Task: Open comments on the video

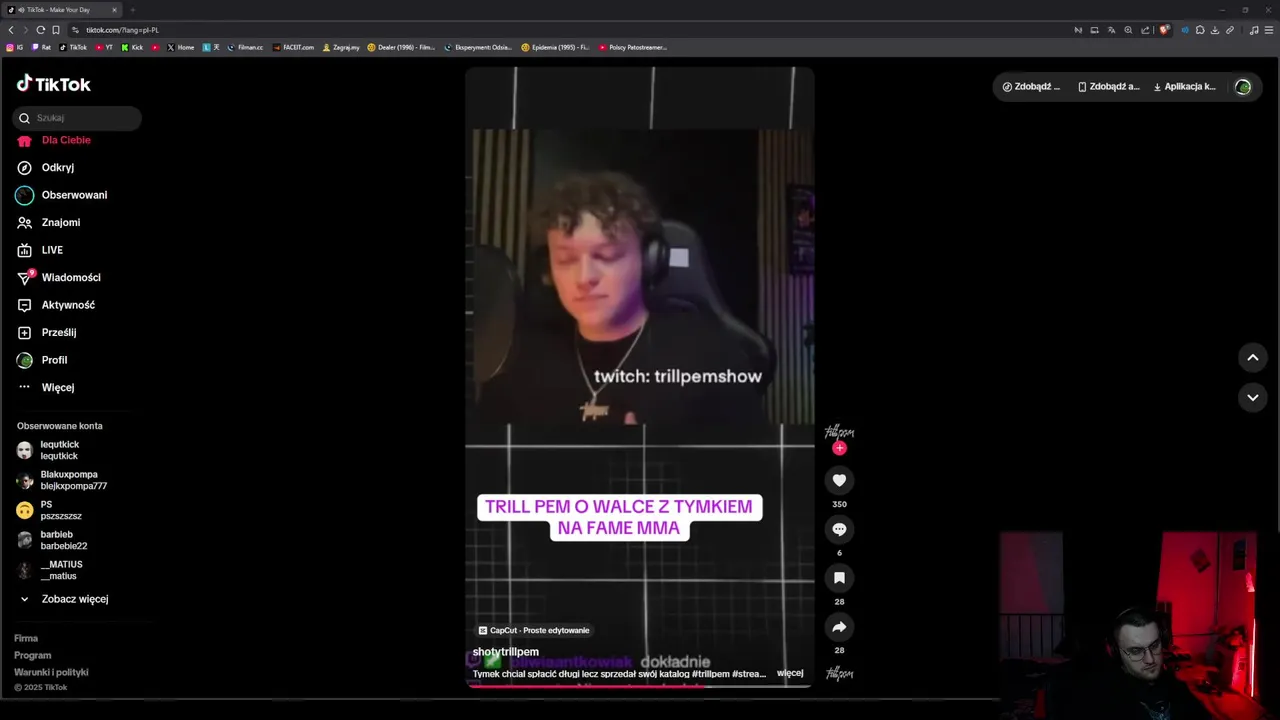Action: coord(839,529)
